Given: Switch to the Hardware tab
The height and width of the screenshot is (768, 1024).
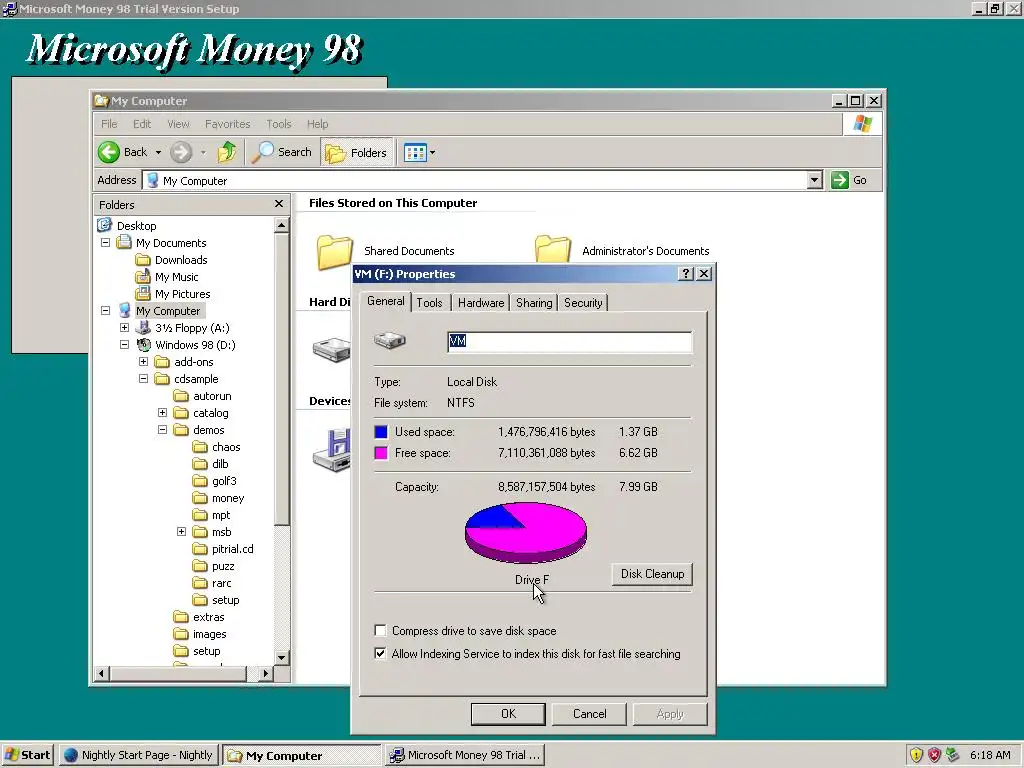Looking at the screenshot, I should (x=481, y=303).
